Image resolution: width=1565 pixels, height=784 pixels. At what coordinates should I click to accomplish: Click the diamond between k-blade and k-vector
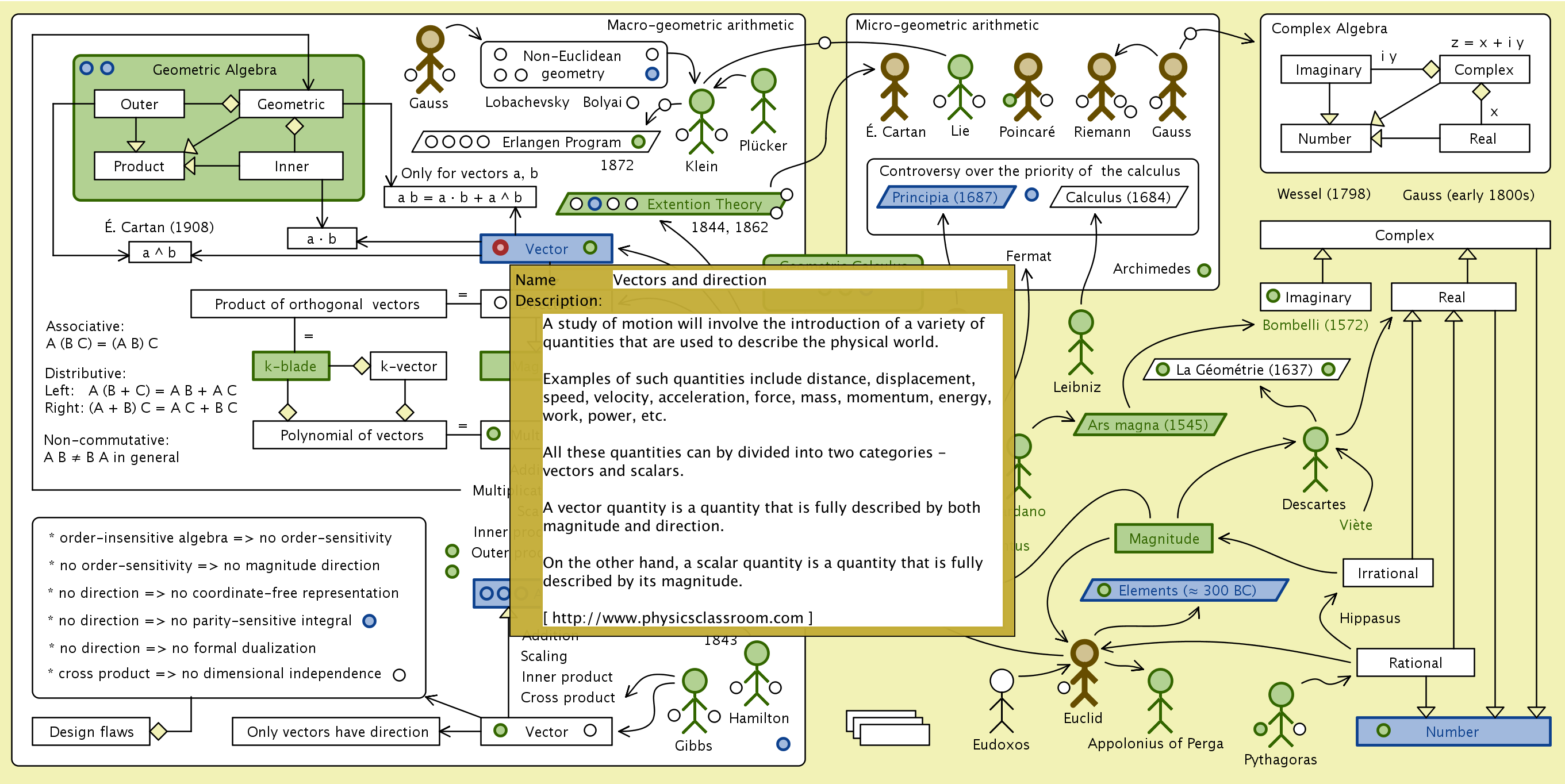pos(362,366)
